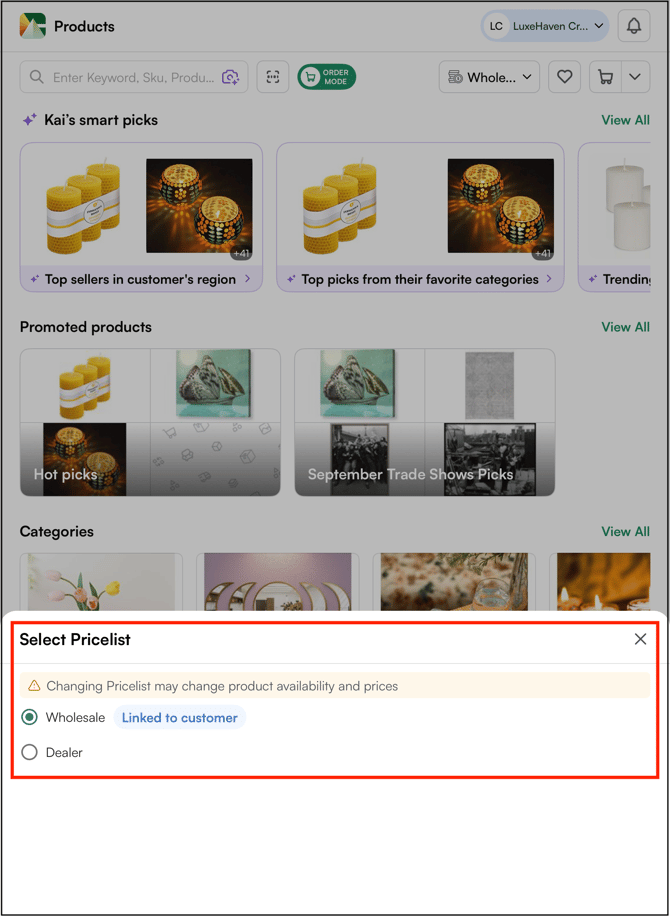Screen dimensions: 670x917
Task: Open the barcode scanner icon
Action: 272,77
